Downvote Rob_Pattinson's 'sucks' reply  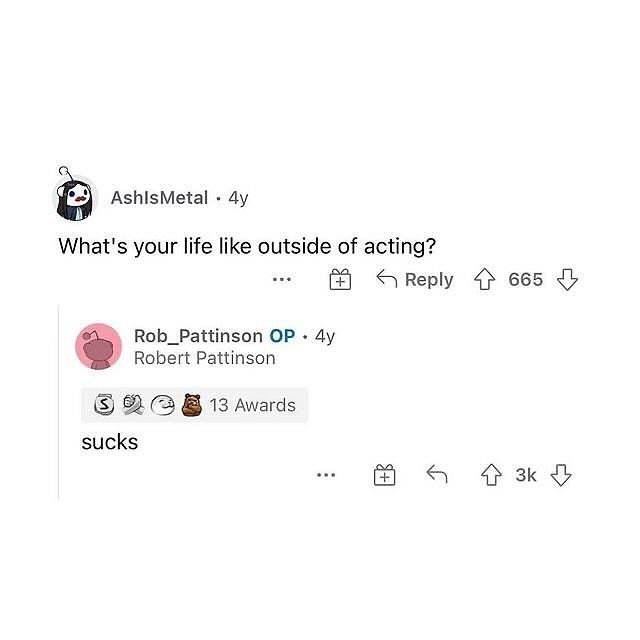point(561,475)
